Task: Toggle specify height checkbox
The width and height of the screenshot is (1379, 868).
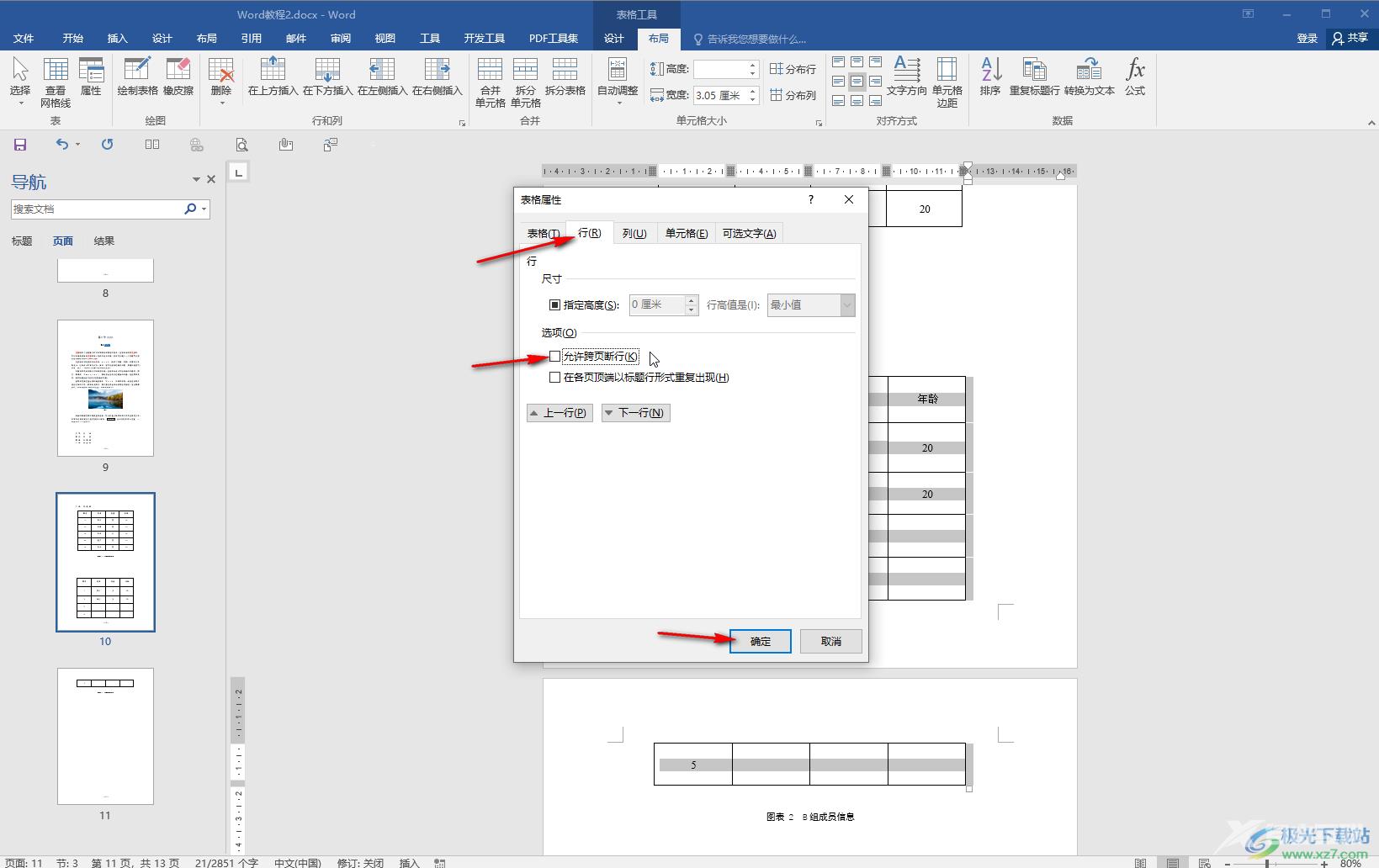Action: click(x=554, y=305)
